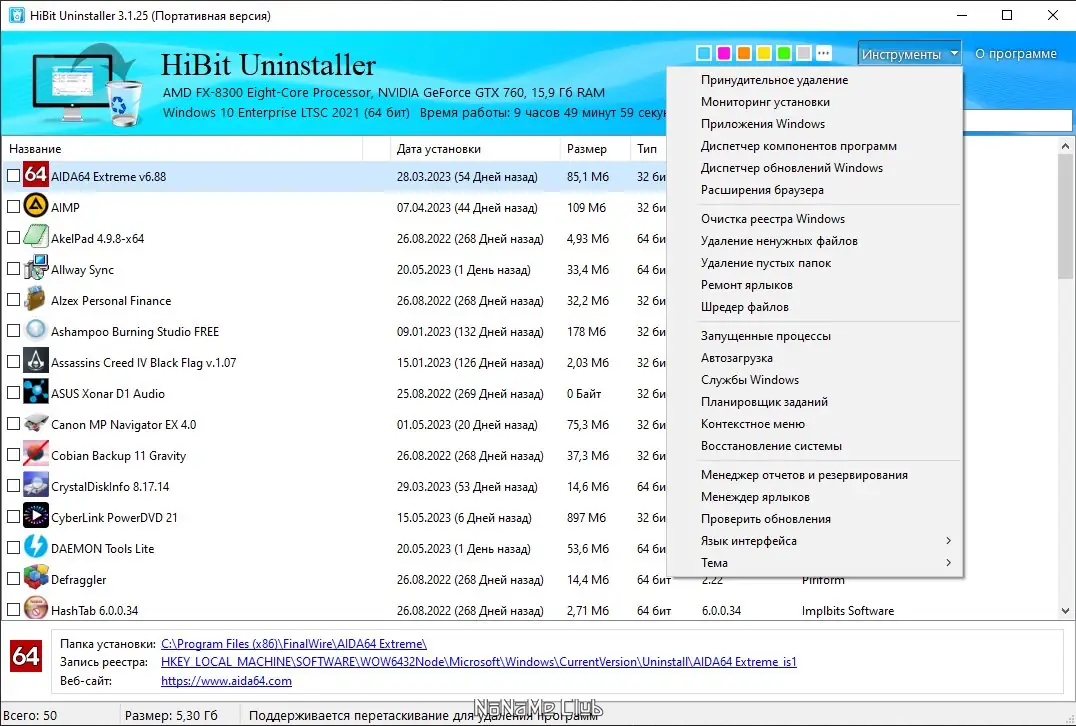Sort by Дата установки column header

[475, 149]
